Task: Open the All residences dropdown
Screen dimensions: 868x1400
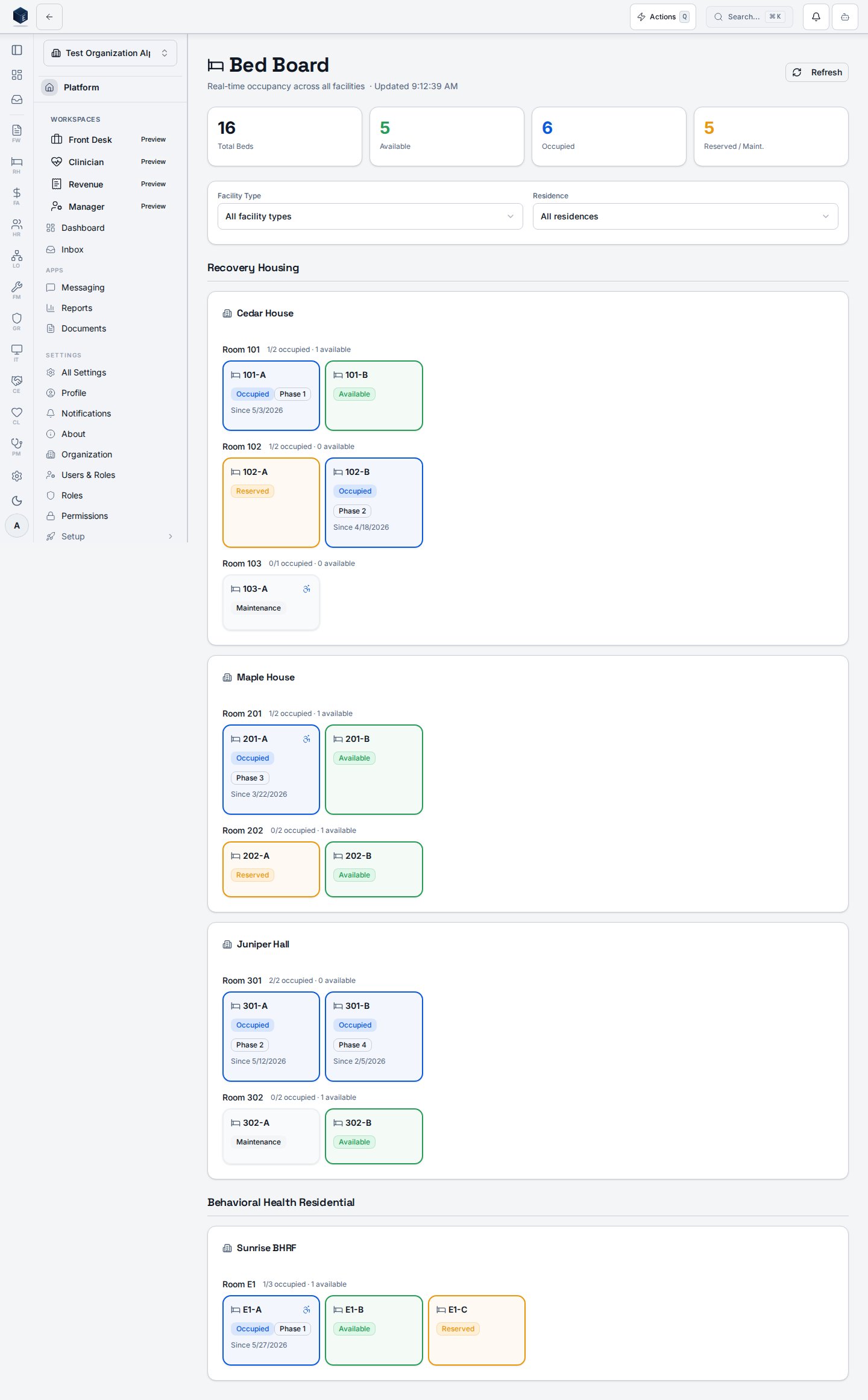Action: coord(685,216)
